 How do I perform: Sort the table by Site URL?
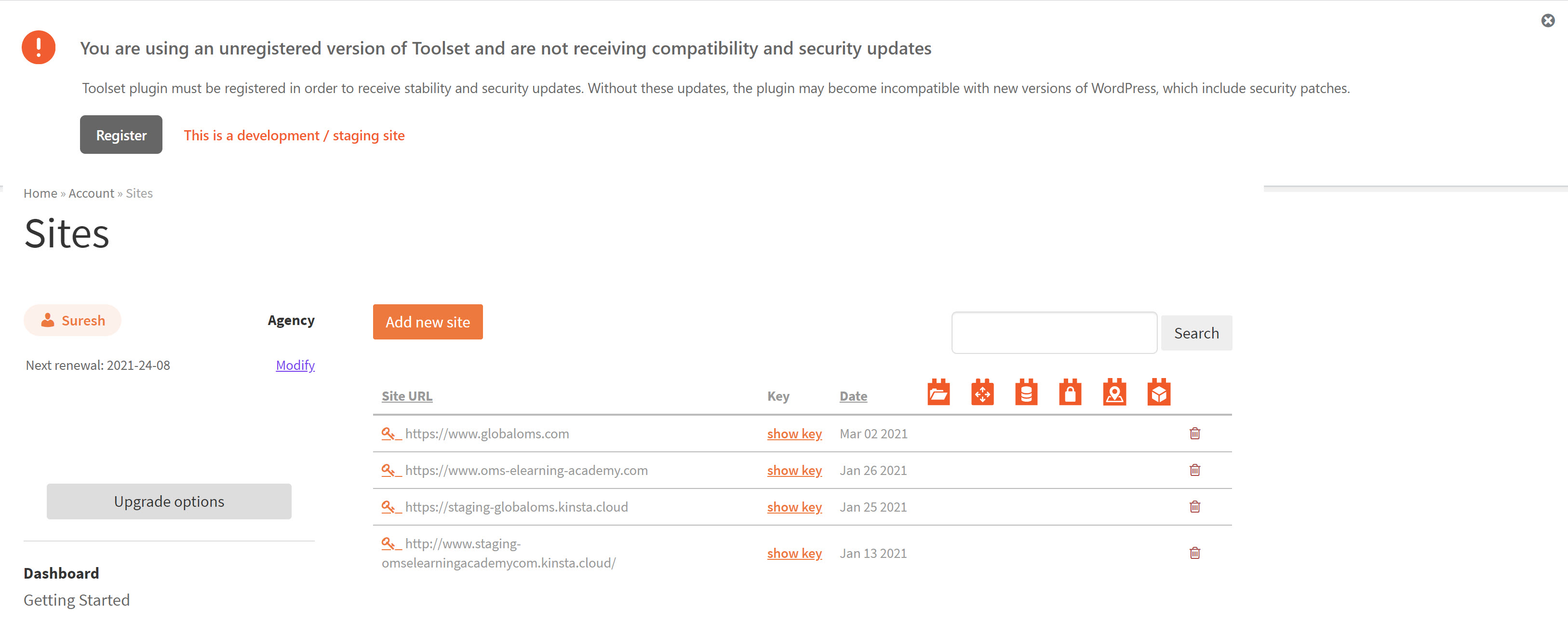[407, 396]
